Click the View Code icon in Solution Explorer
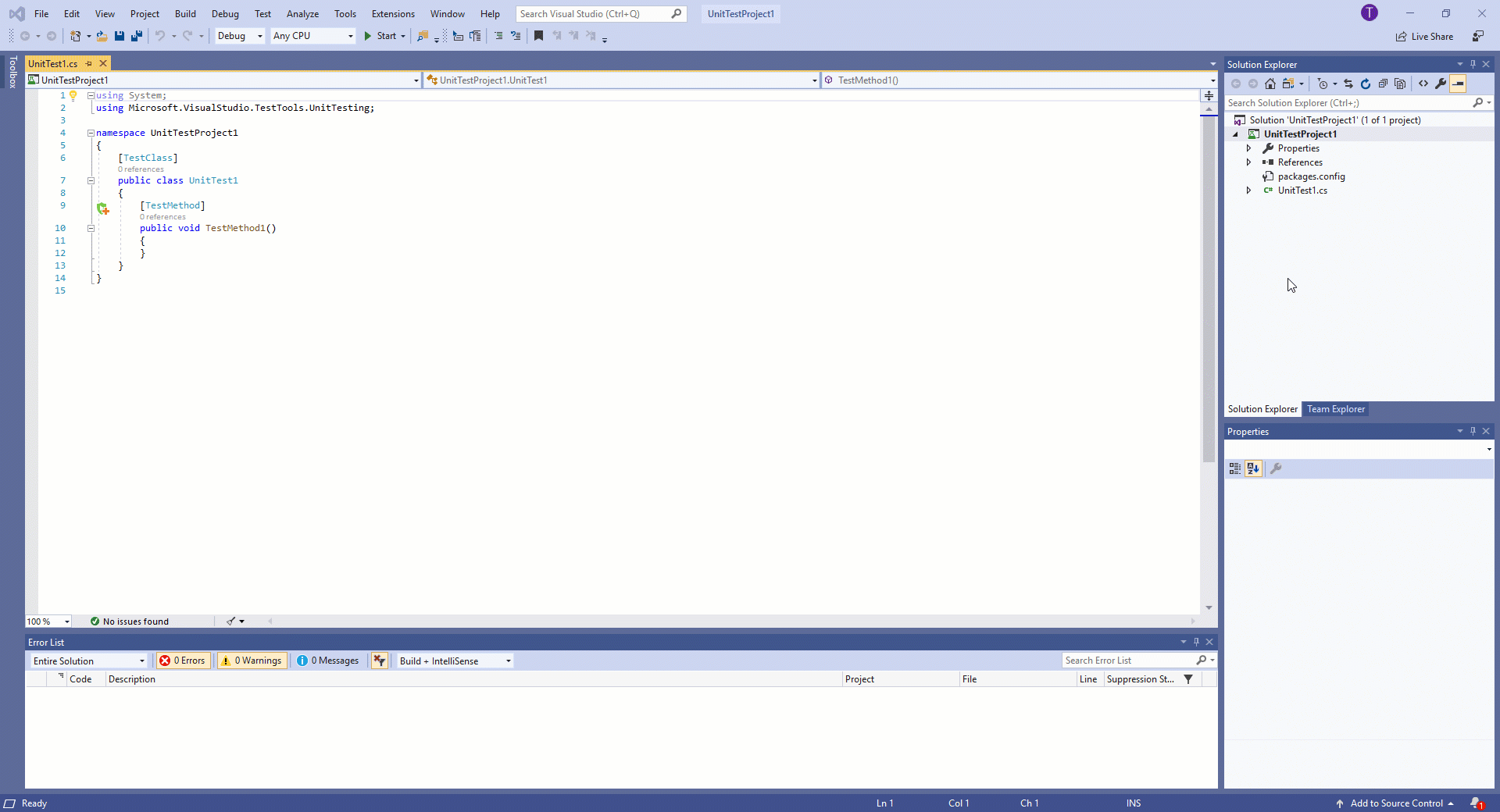 [1423, 84]
